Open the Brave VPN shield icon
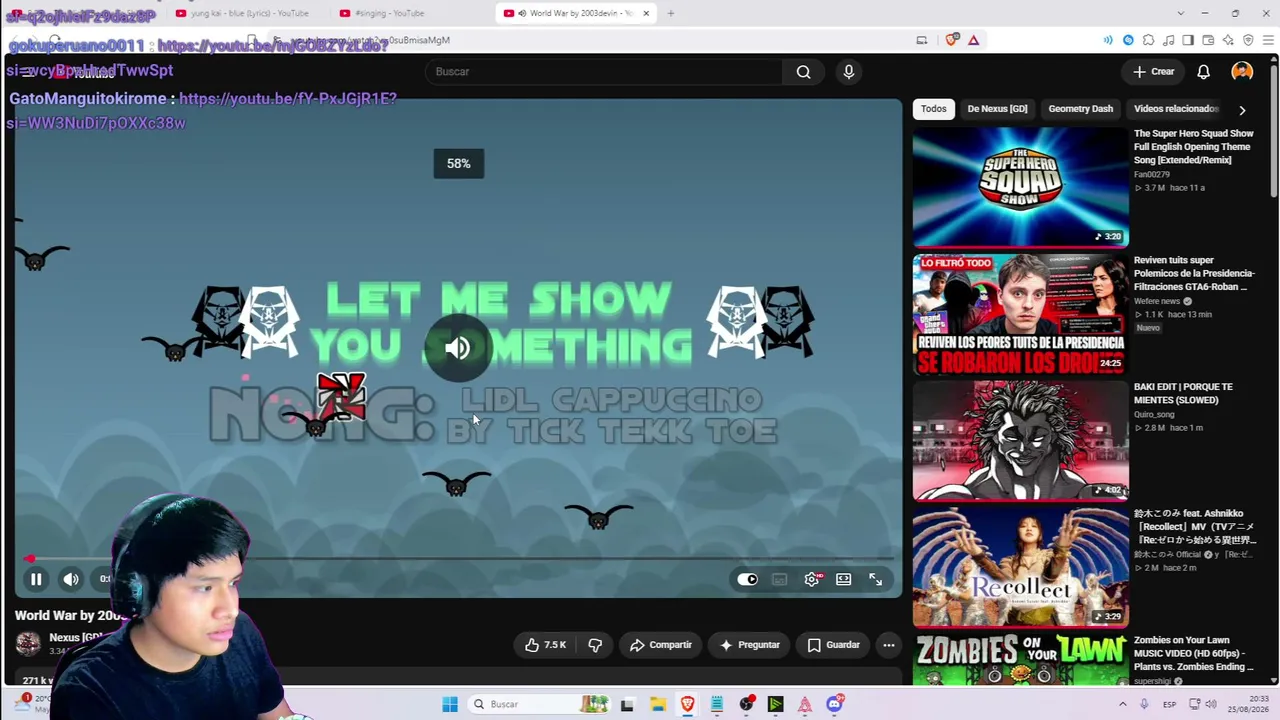The width and height of the screenshot is (1280, 720). tap(1248, 40)
